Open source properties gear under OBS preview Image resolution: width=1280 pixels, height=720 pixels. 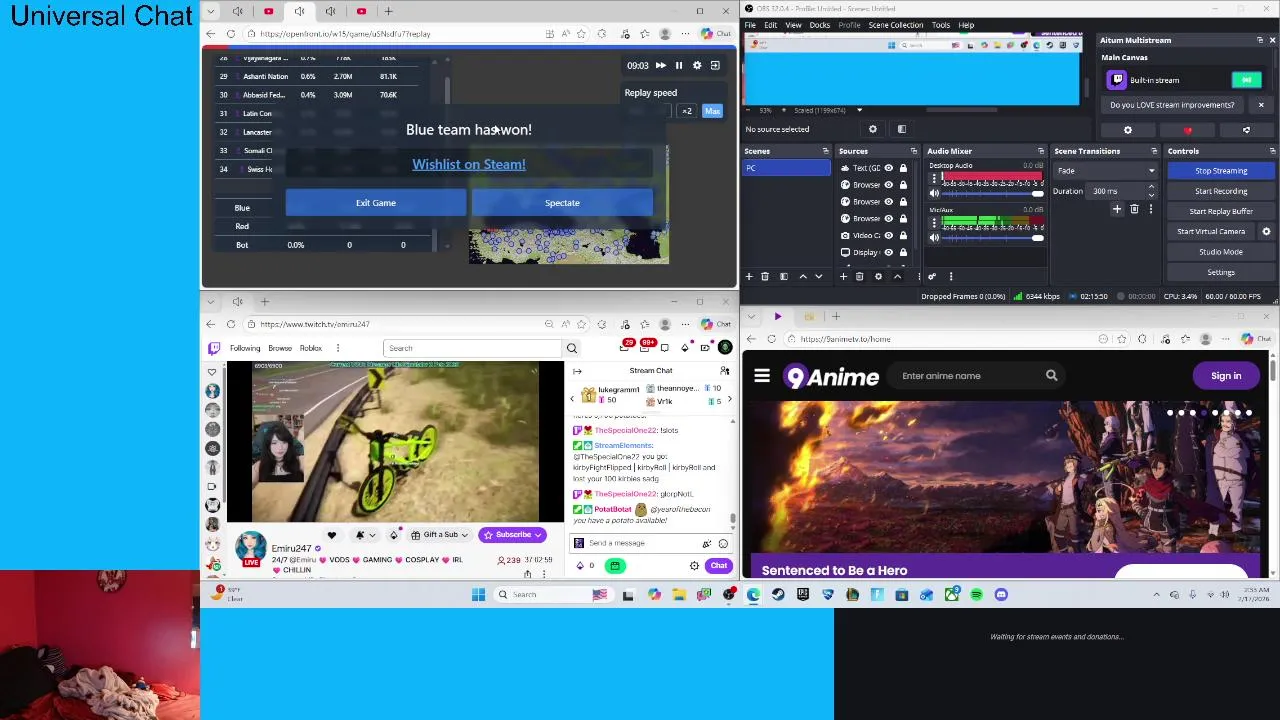(x=872, y=129)
